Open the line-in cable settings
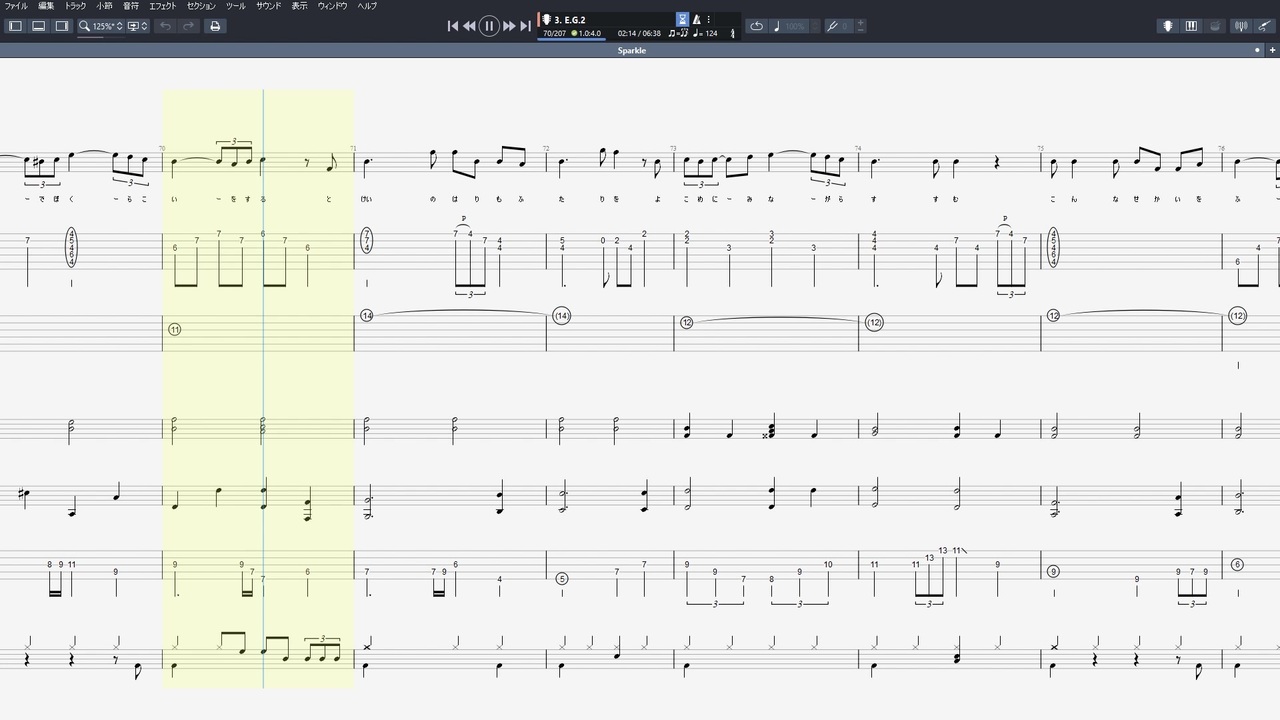Viewport: 1280px width, 720px height. point(1265,26)
